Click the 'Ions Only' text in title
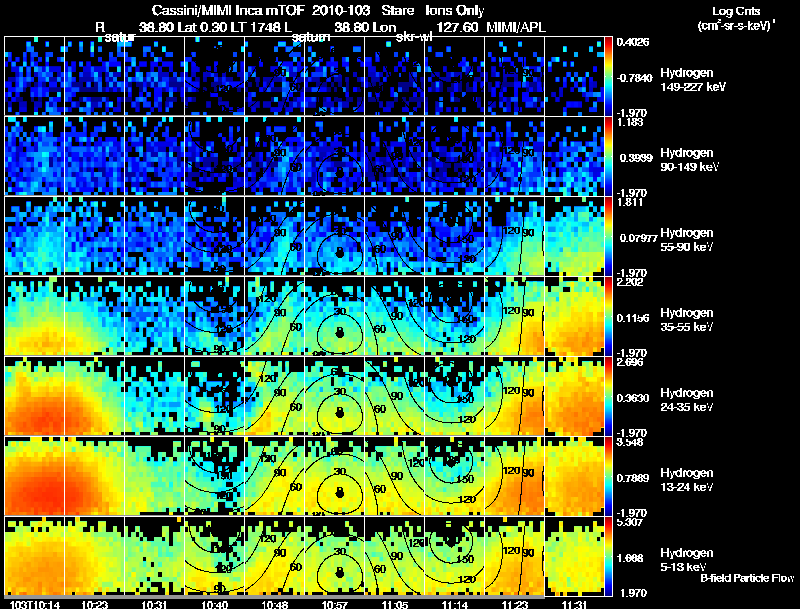This screenshot has height=609, width=800. 455,10
